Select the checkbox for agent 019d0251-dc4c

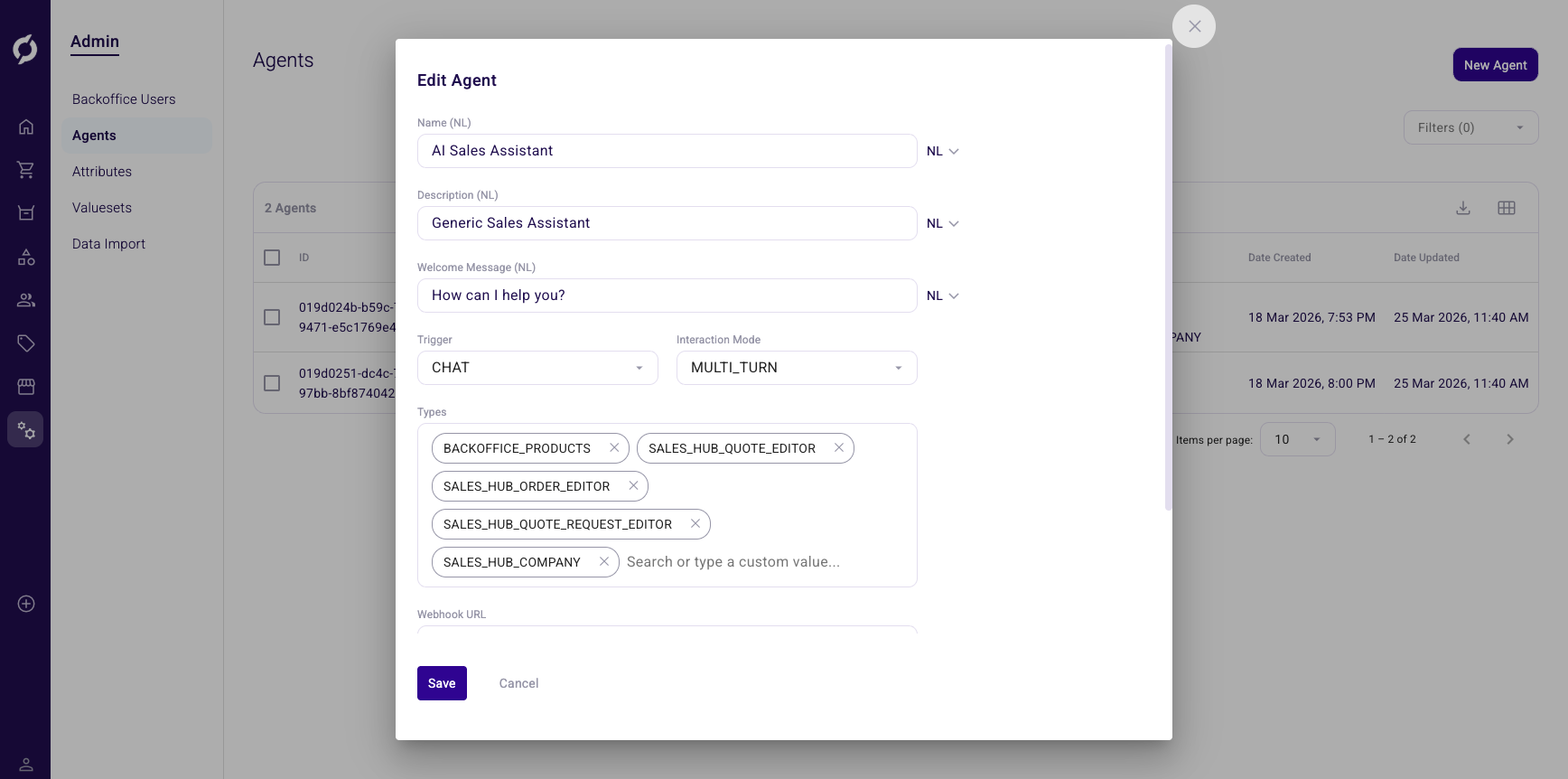pos(272,383)
